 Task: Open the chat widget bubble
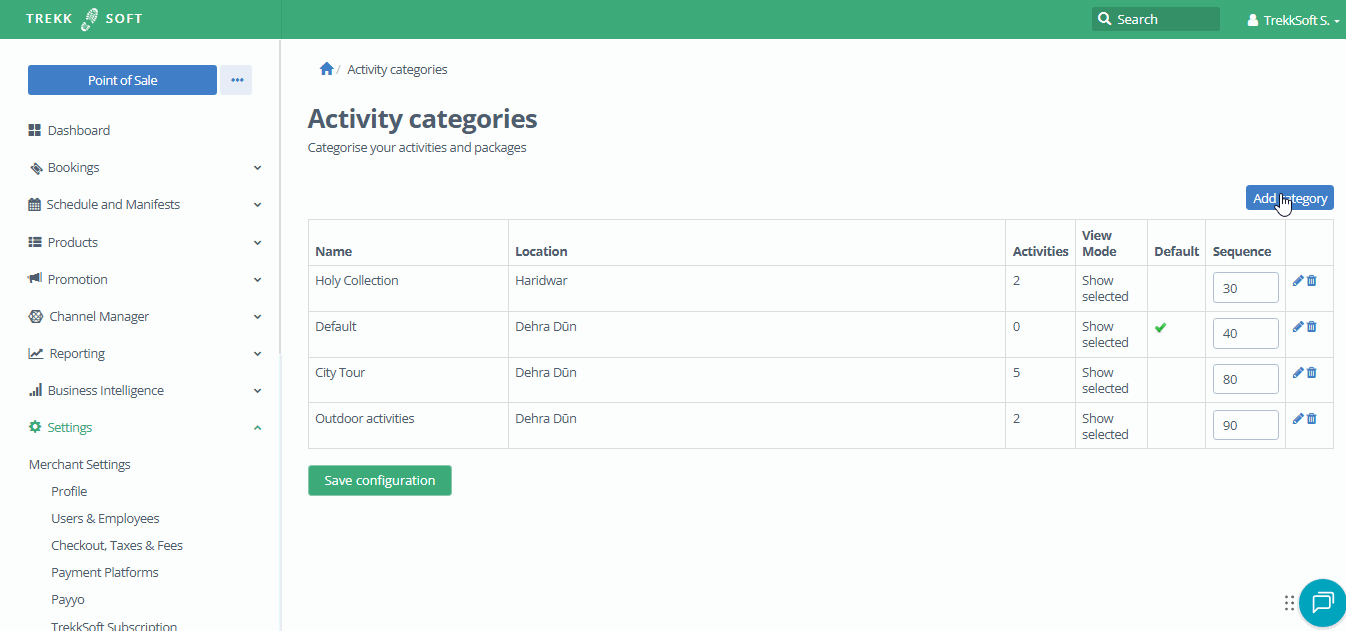click(1322, 602)
